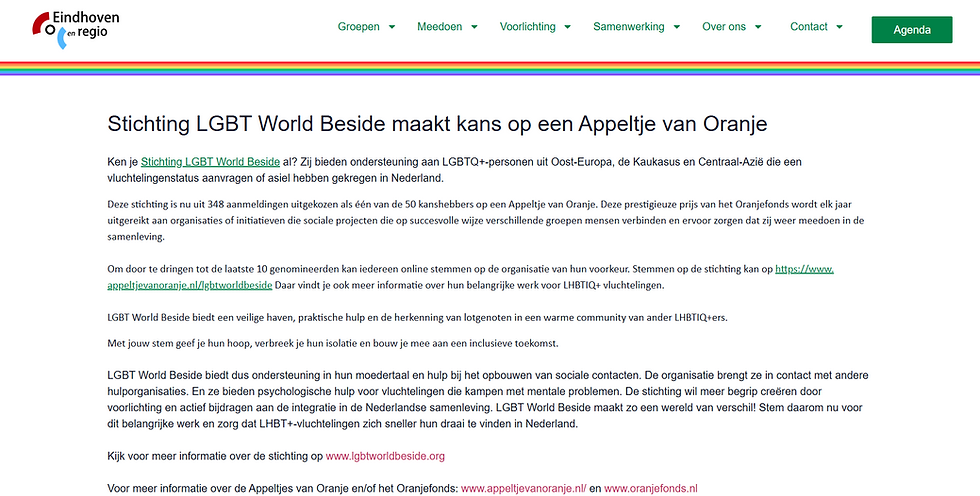Open the Over ons menu
The height and width of the screenshot is (496, 980).
724,27
